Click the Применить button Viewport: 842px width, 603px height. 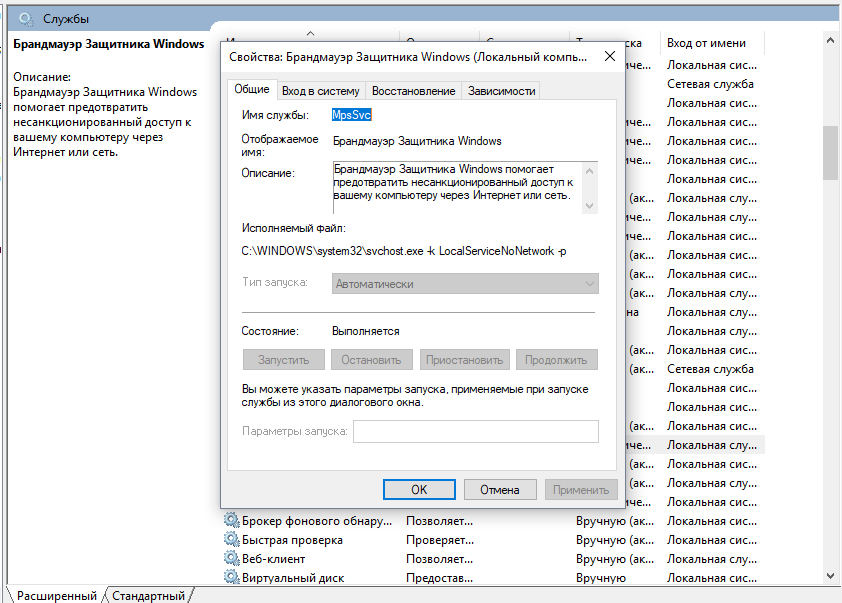pos(581,490)
